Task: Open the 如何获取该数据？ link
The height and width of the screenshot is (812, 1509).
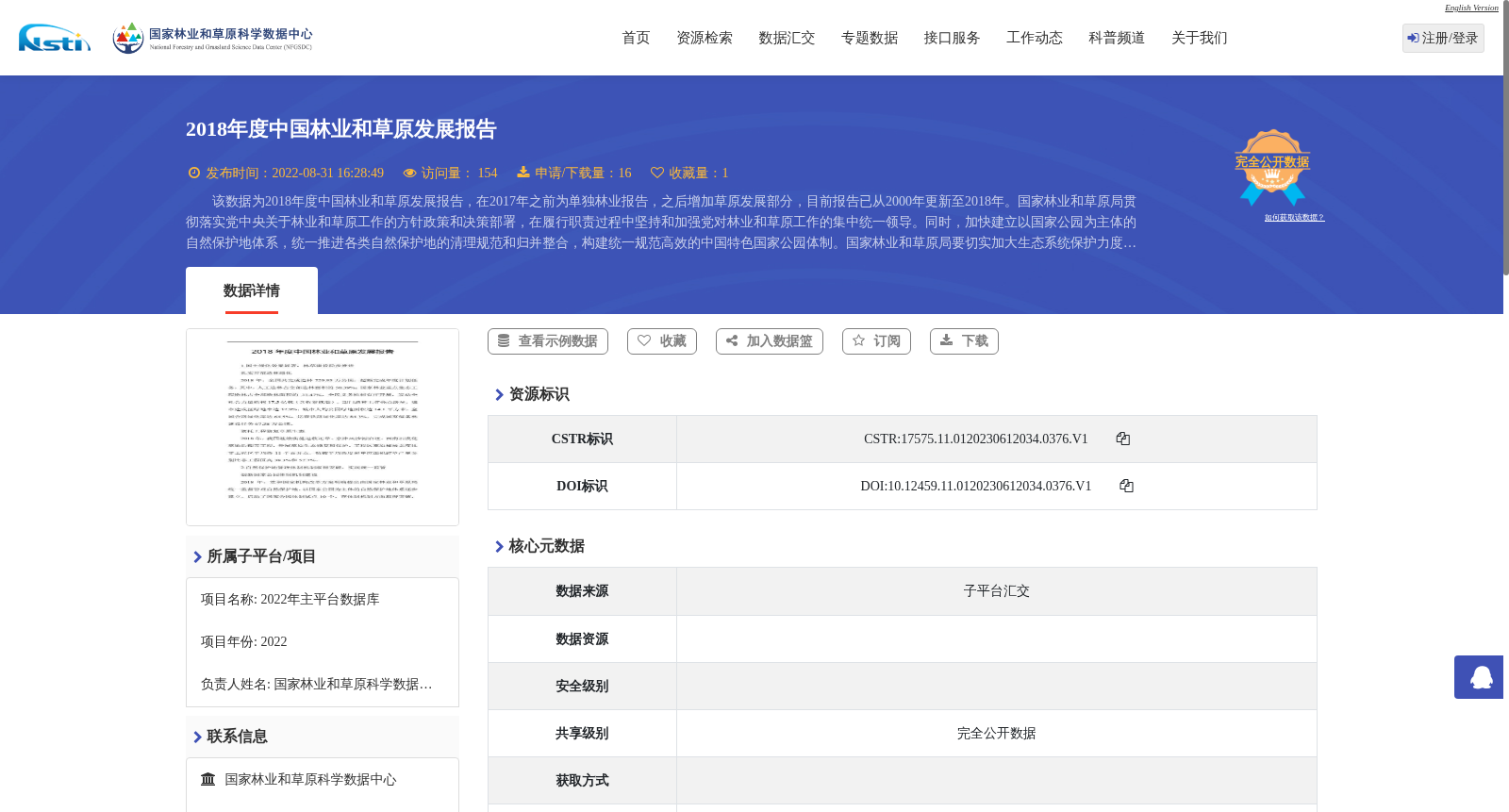Action: pos(1294,218)
